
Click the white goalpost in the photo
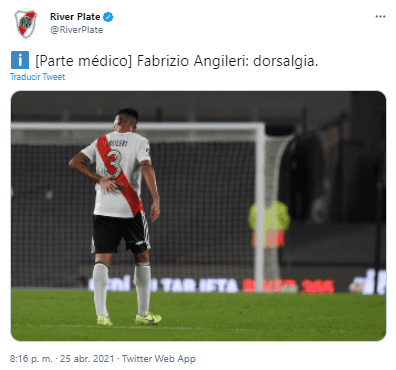(x=260, y=207)
